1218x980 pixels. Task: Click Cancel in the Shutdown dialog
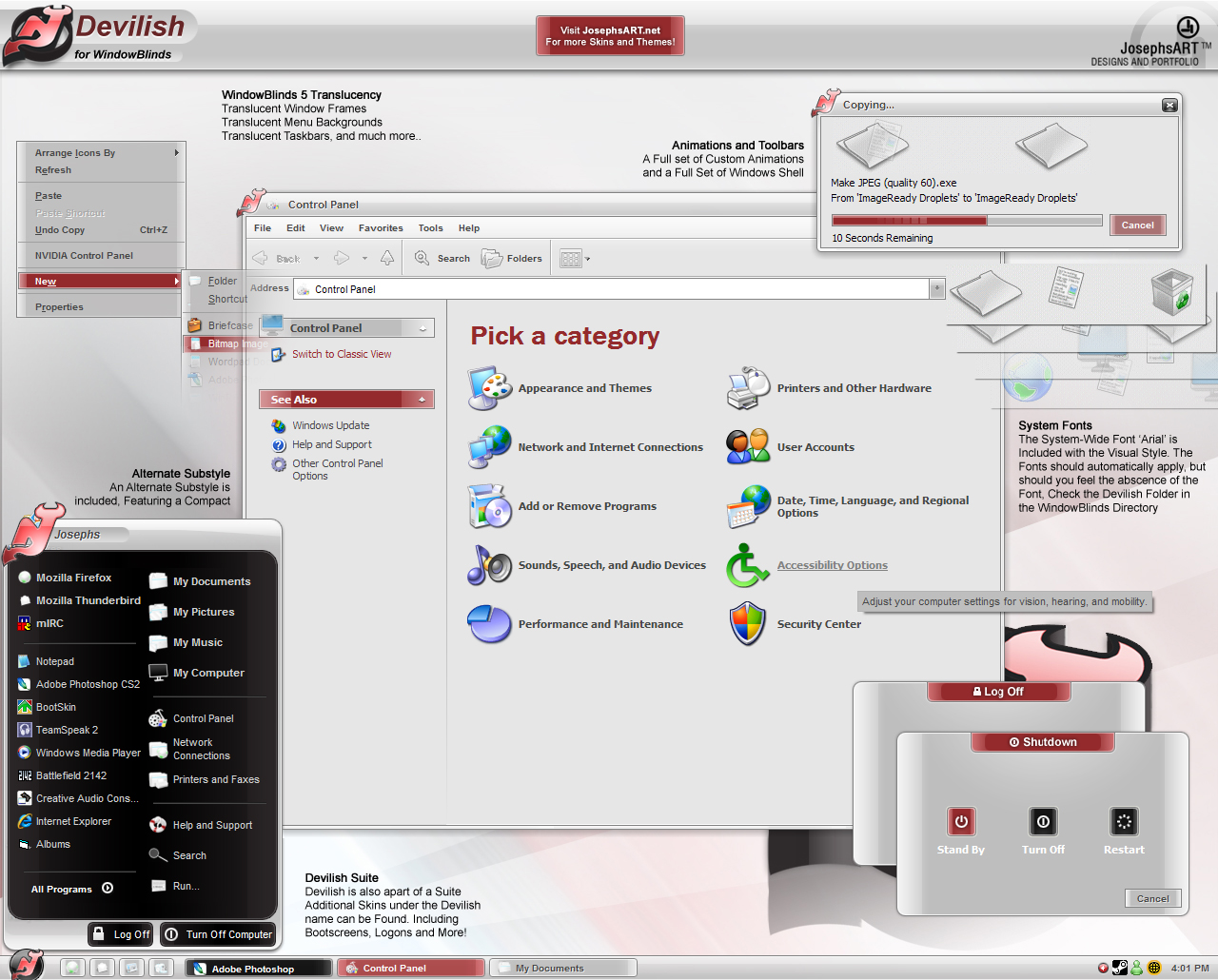1152,898
